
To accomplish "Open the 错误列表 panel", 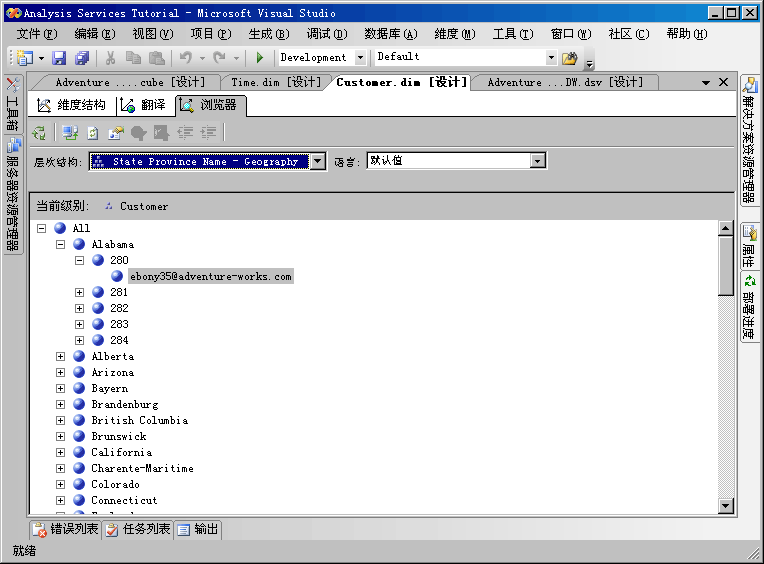I will [x=66, y=529].
